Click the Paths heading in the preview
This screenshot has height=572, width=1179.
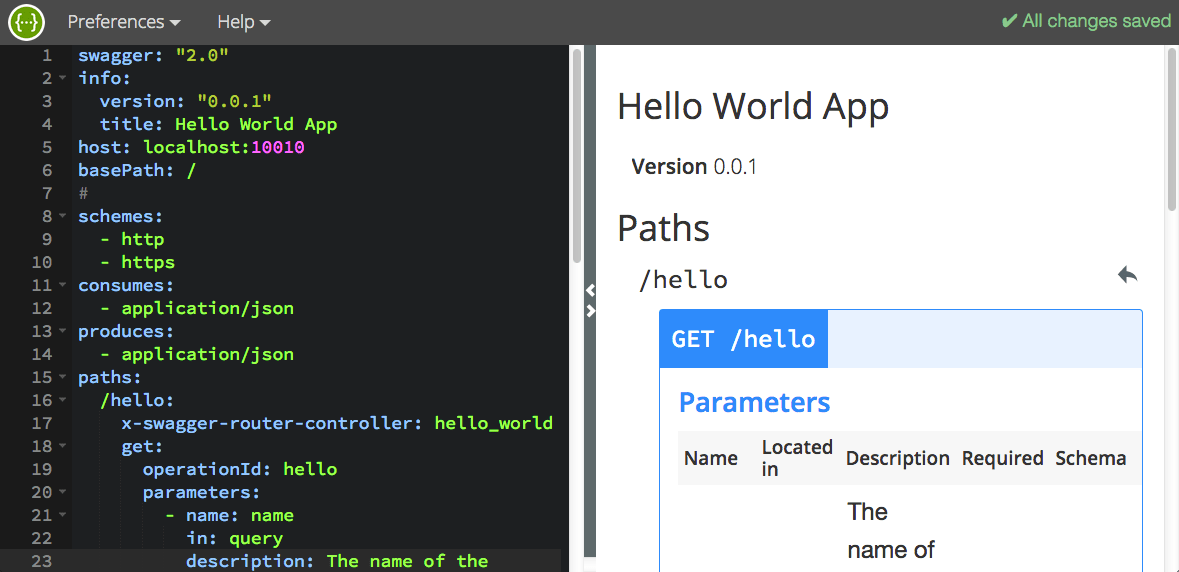click(x=663, y=228)
